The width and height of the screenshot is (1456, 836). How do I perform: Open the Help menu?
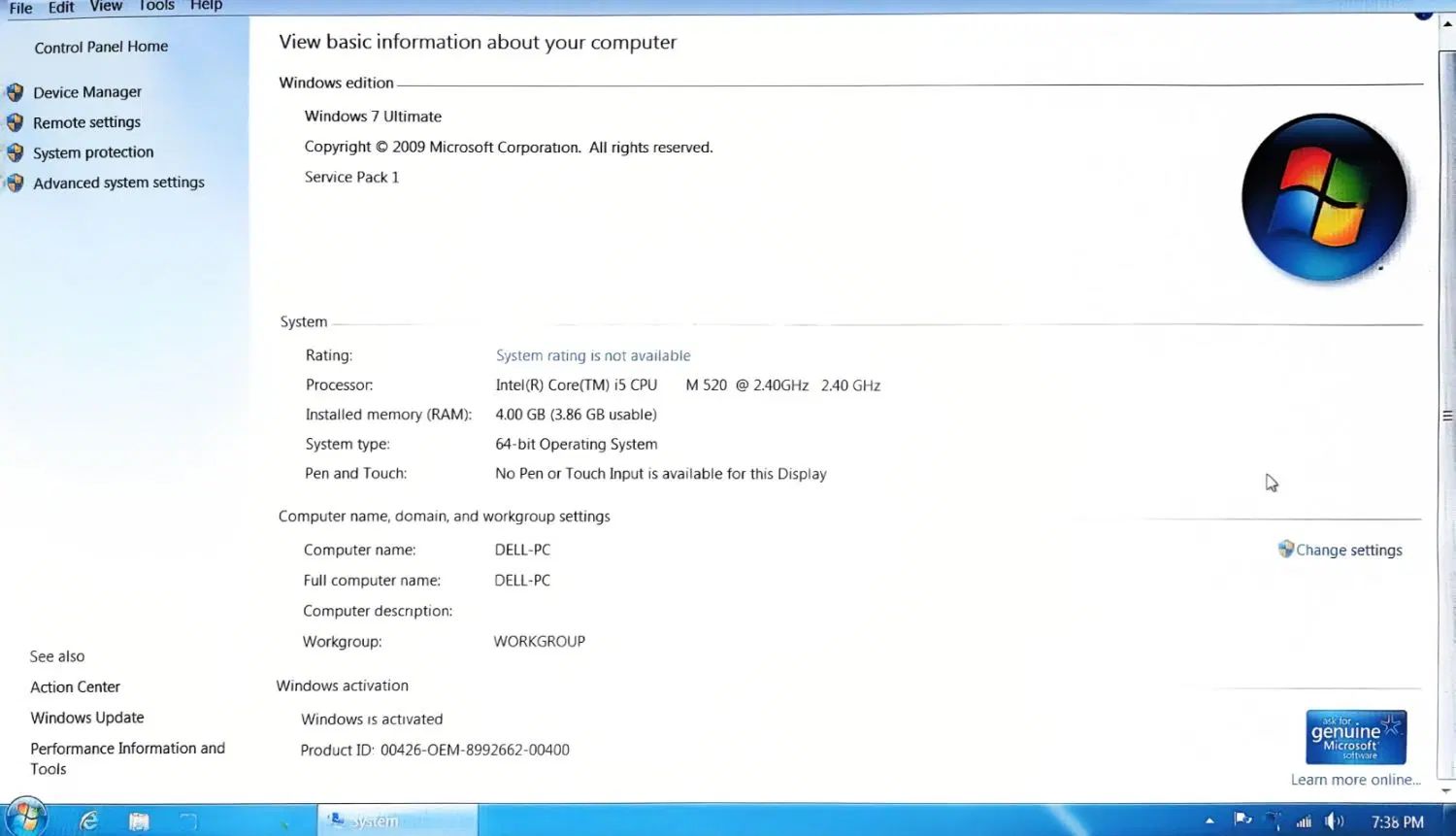click(206, 6)
